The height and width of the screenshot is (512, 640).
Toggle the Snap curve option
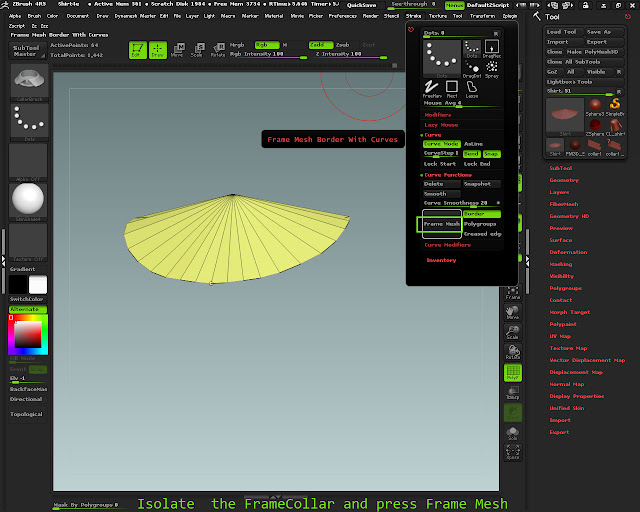(491, 154)
